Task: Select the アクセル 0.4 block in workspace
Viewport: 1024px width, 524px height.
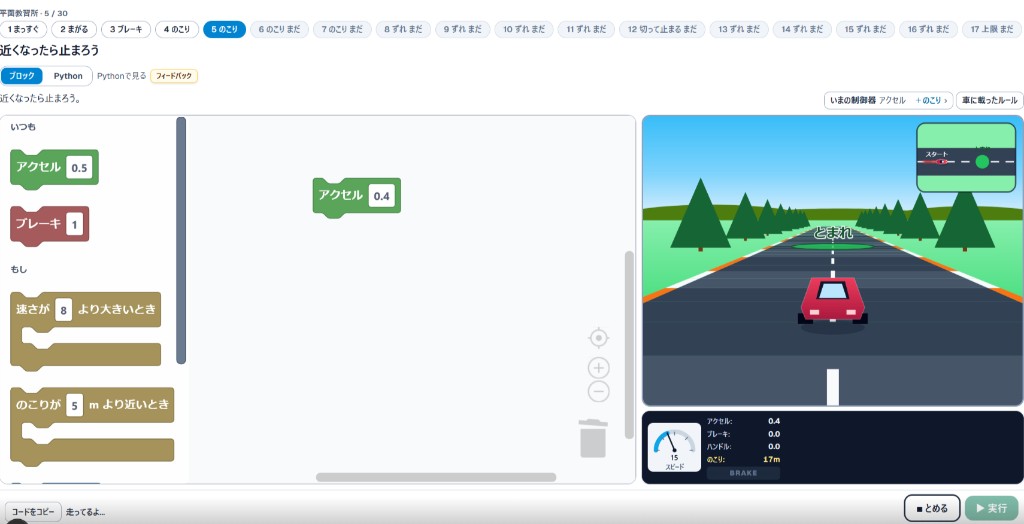Action: [340, 195]
